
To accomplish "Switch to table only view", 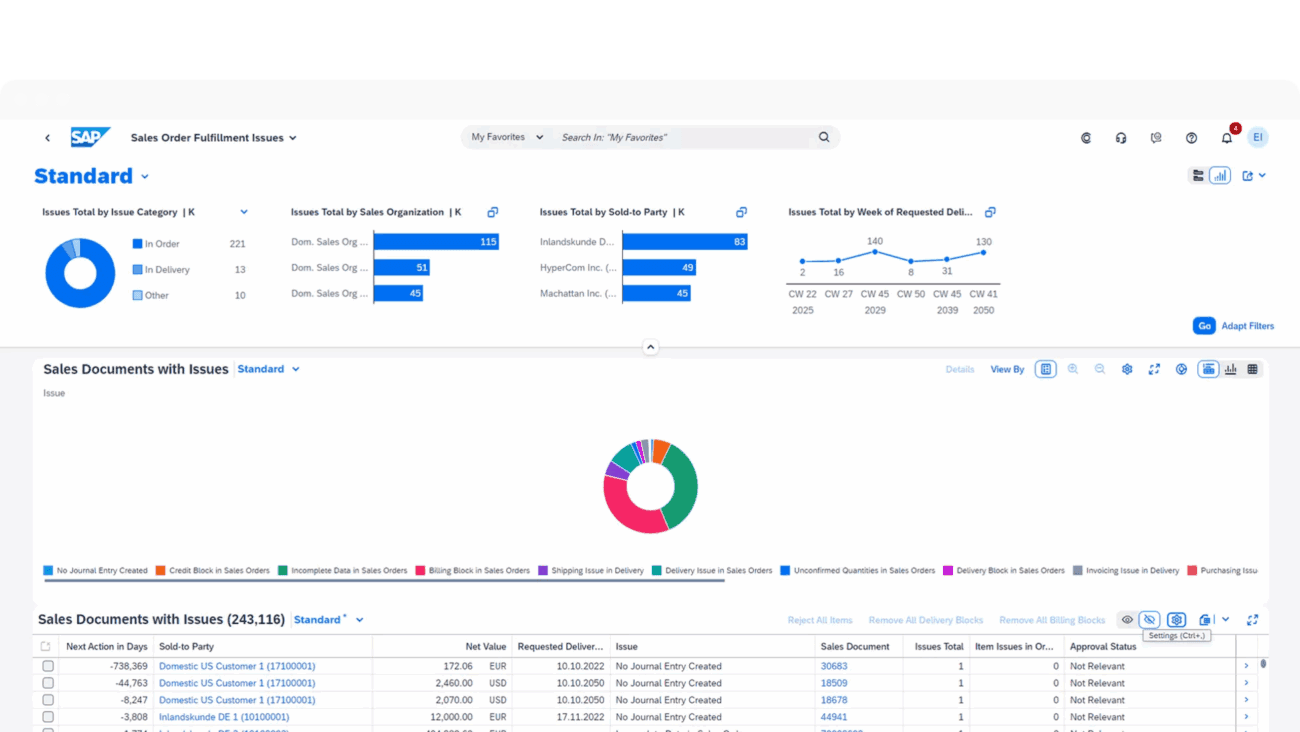I will pos(1252,369).
